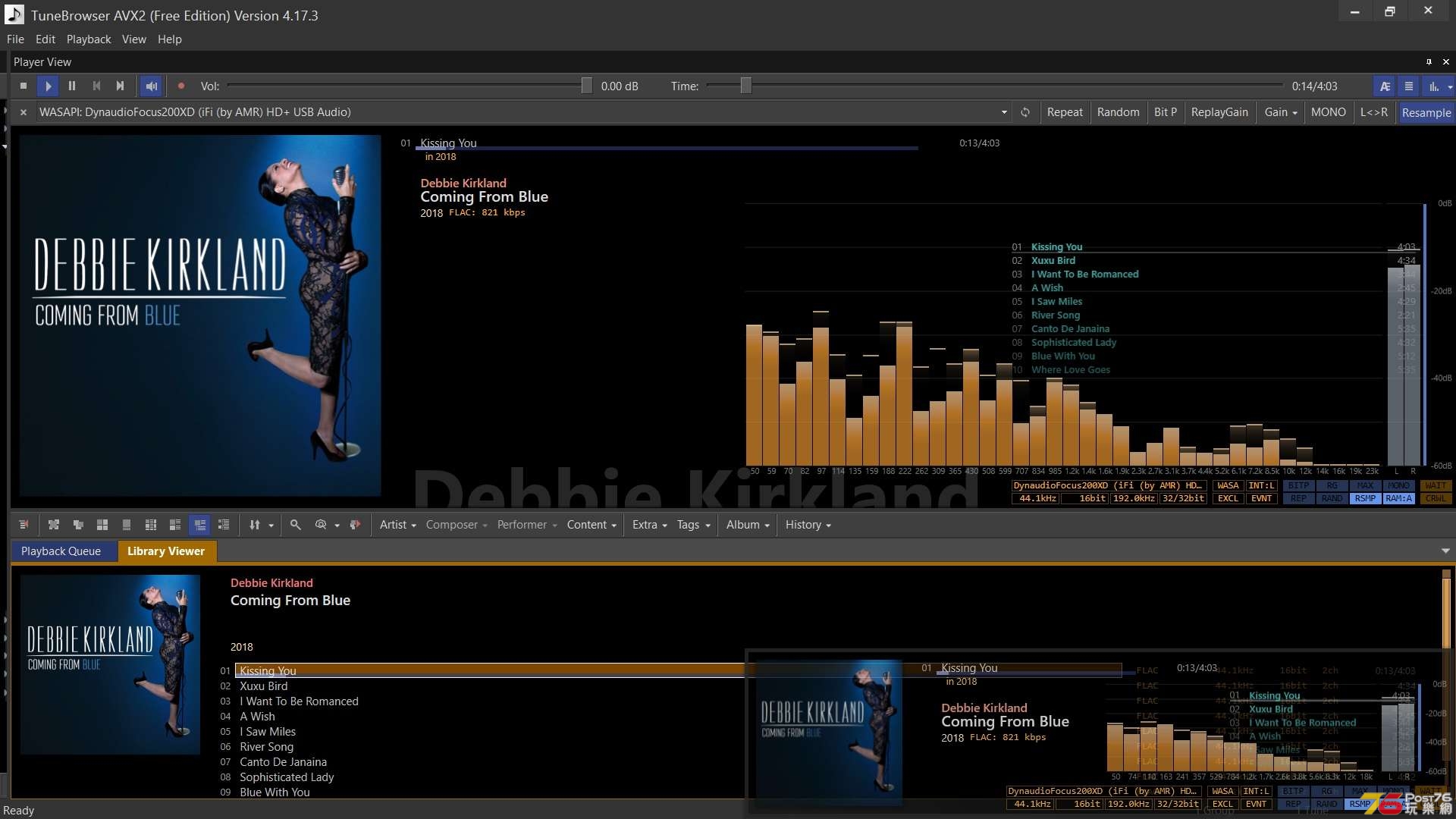Close the WASAPI device with the x icon
Image resolution: width=1456 pixels, height=819 pixels.
(24, 112)
